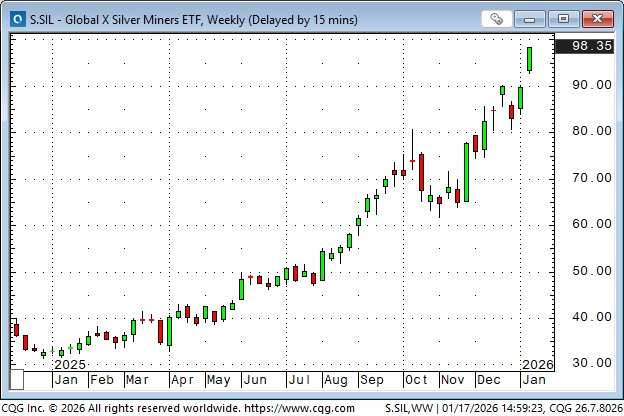Click the Apr label on the time axis

coord(183,380)
